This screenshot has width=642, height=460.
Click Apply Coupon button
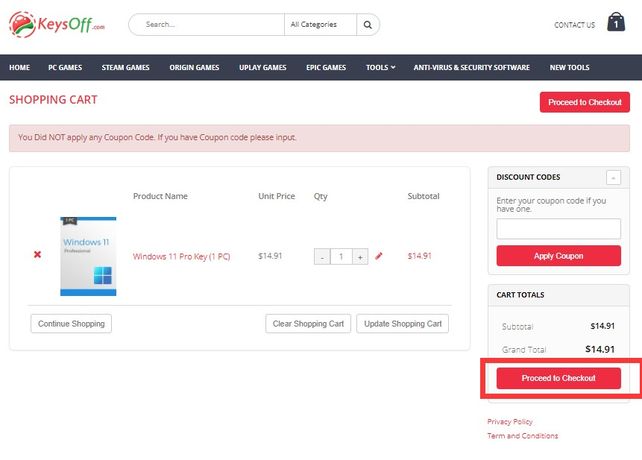(558, 256)
